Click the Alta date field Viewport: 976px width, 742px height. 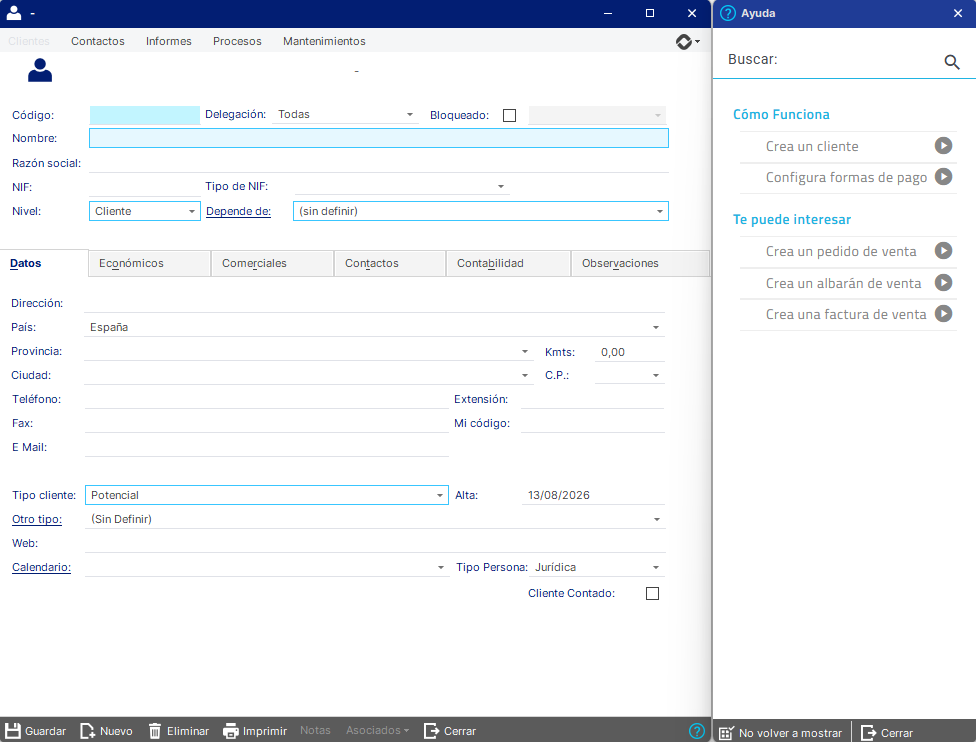593,495
